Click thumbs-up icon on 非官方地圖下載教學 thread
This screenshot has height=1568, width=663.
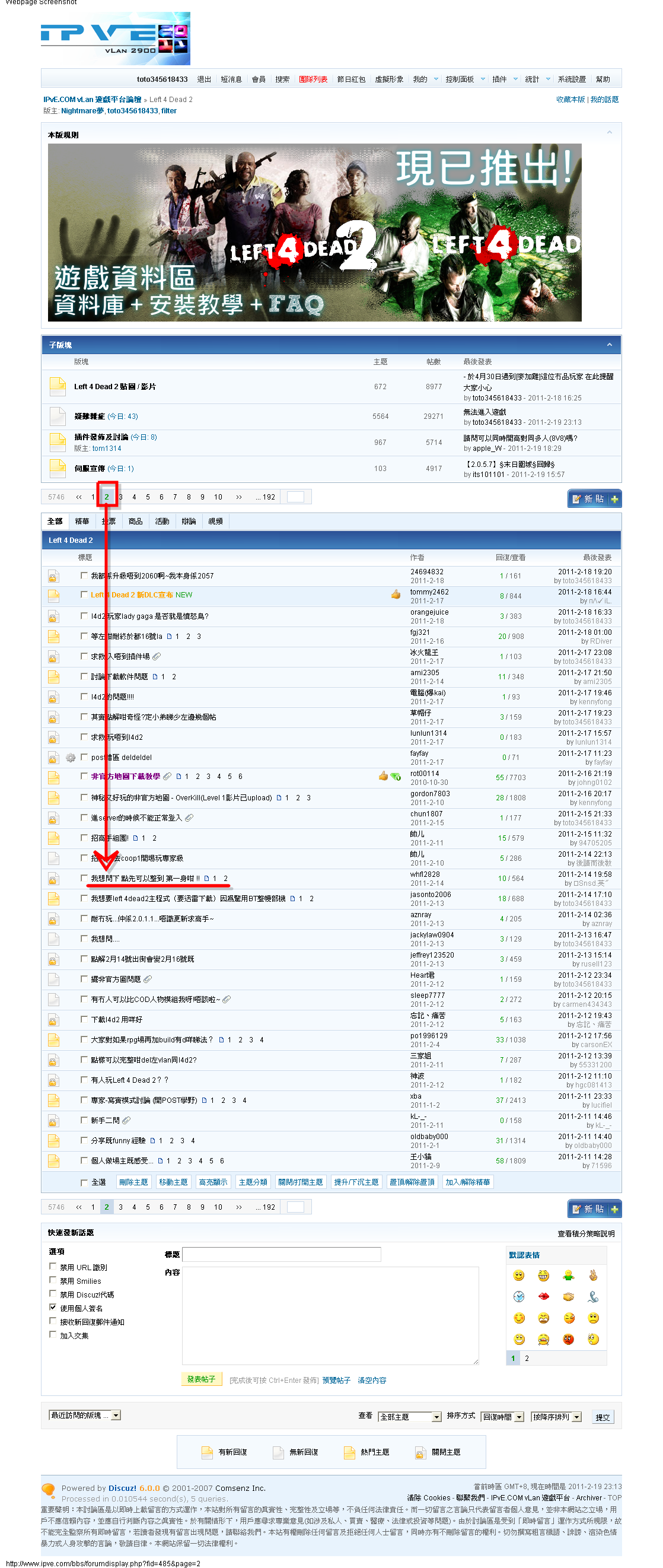pos(383,775)
